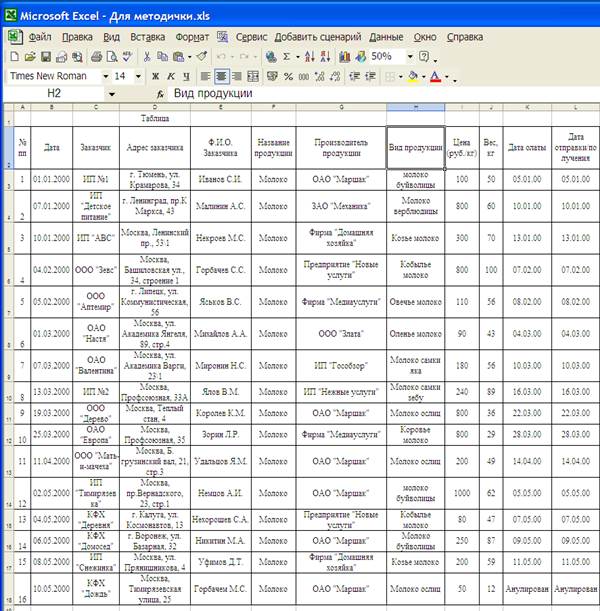600x611 pixels.
Task: Open the Сервис menu
Action: [251, 37]
